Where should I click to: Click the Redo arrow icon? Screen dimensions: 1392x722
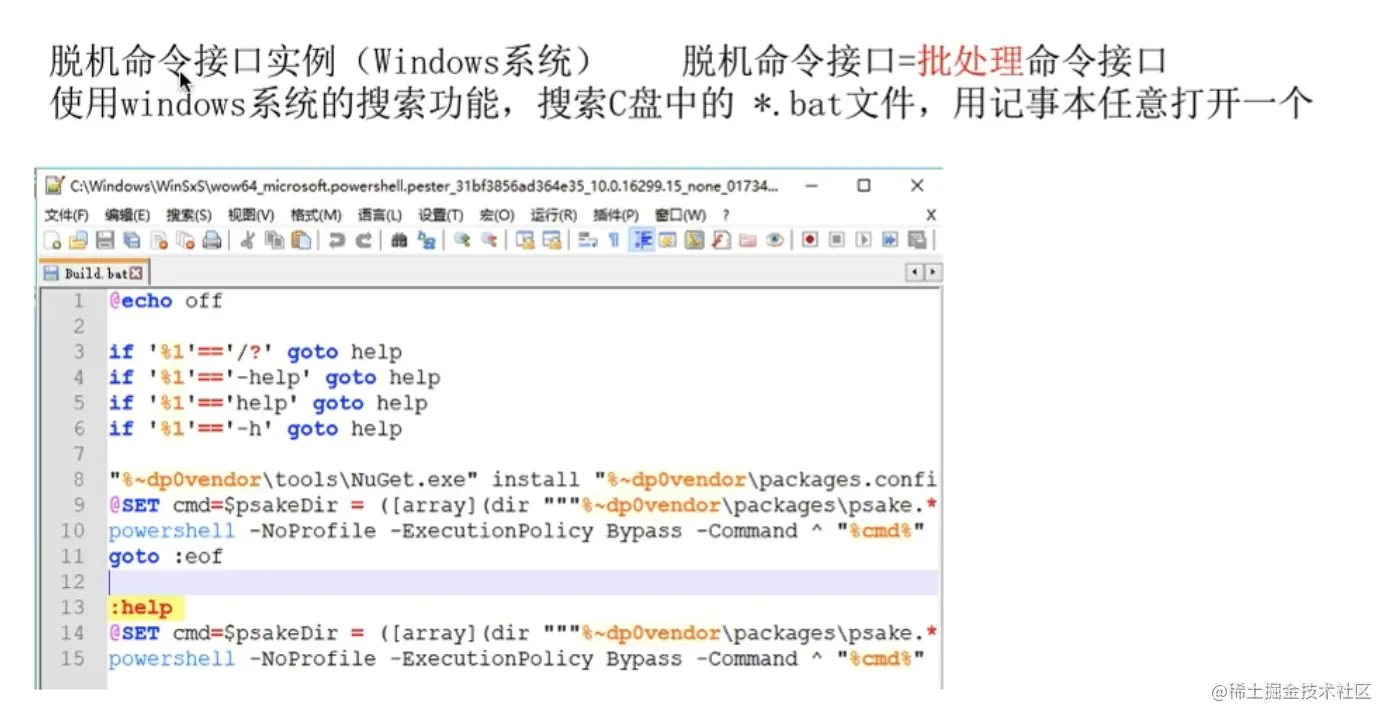[364, 240]
